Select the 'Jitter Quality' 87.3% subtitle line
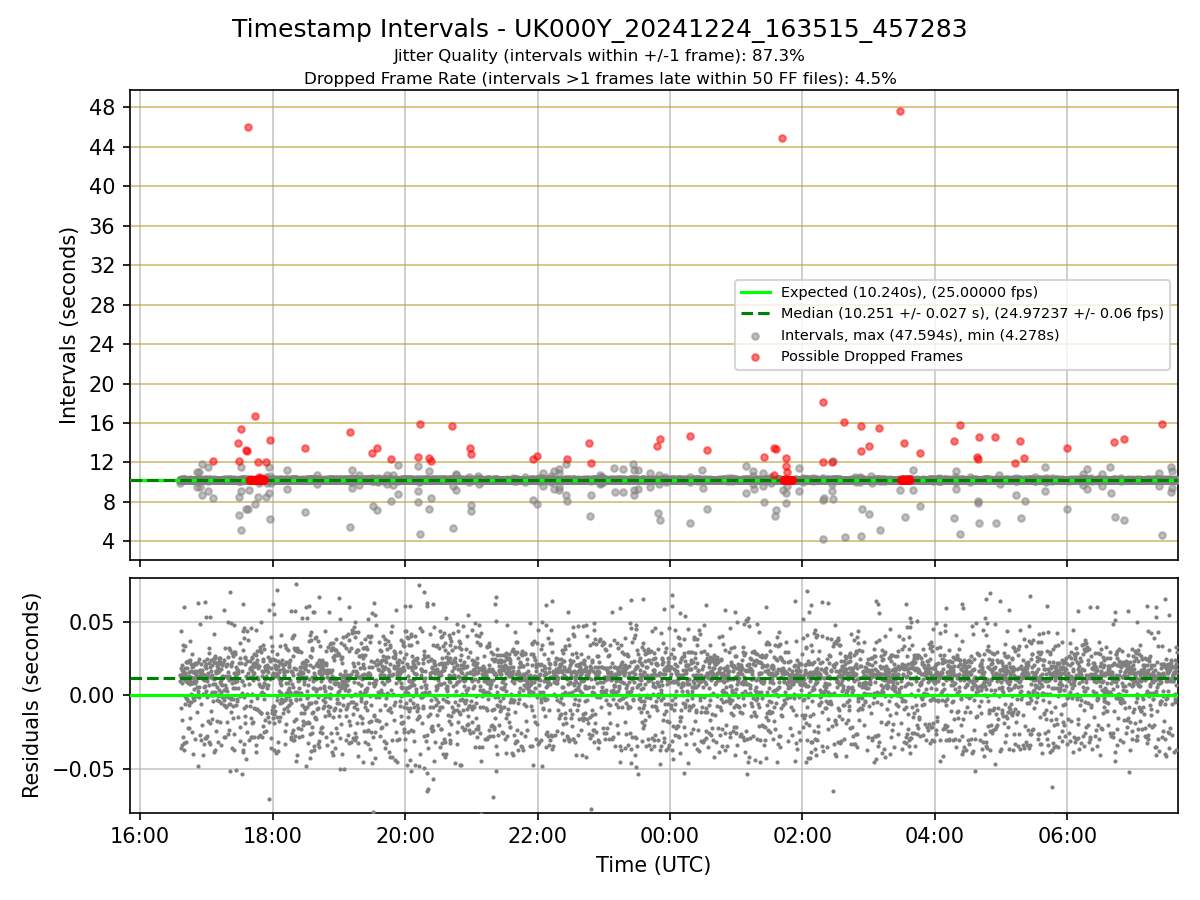 point(599,56)
